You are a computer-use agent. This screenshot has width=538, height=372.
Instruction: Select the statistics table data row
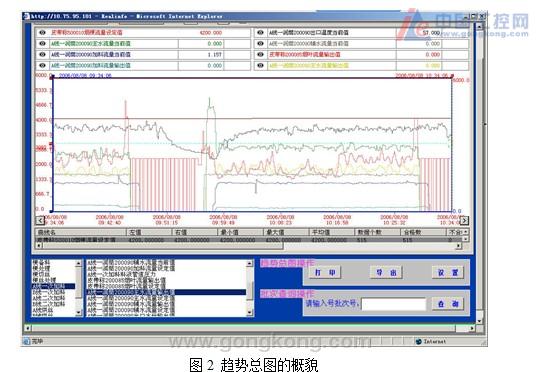click(249, 240)
